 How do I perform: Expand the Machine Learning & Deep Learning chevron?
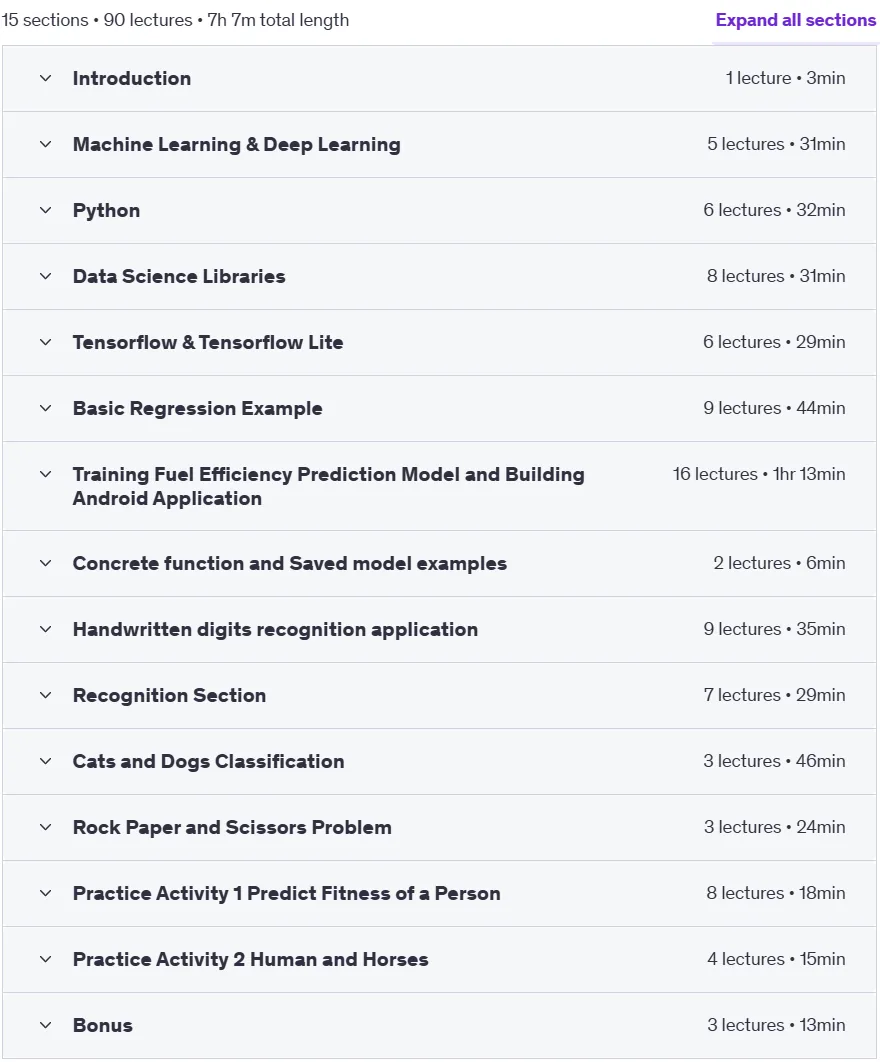click(45, 144)
